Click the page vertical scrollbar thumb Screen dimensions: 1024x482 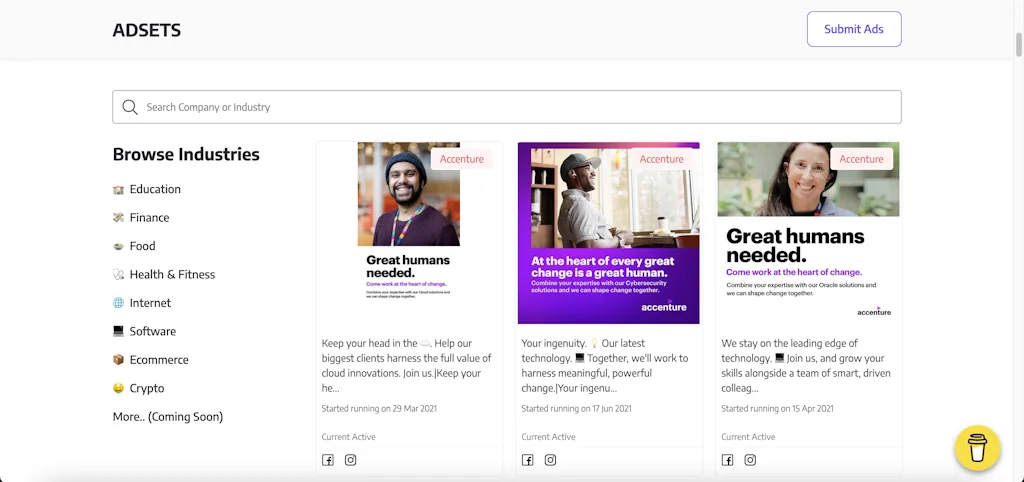click(x=1019, y=44)
